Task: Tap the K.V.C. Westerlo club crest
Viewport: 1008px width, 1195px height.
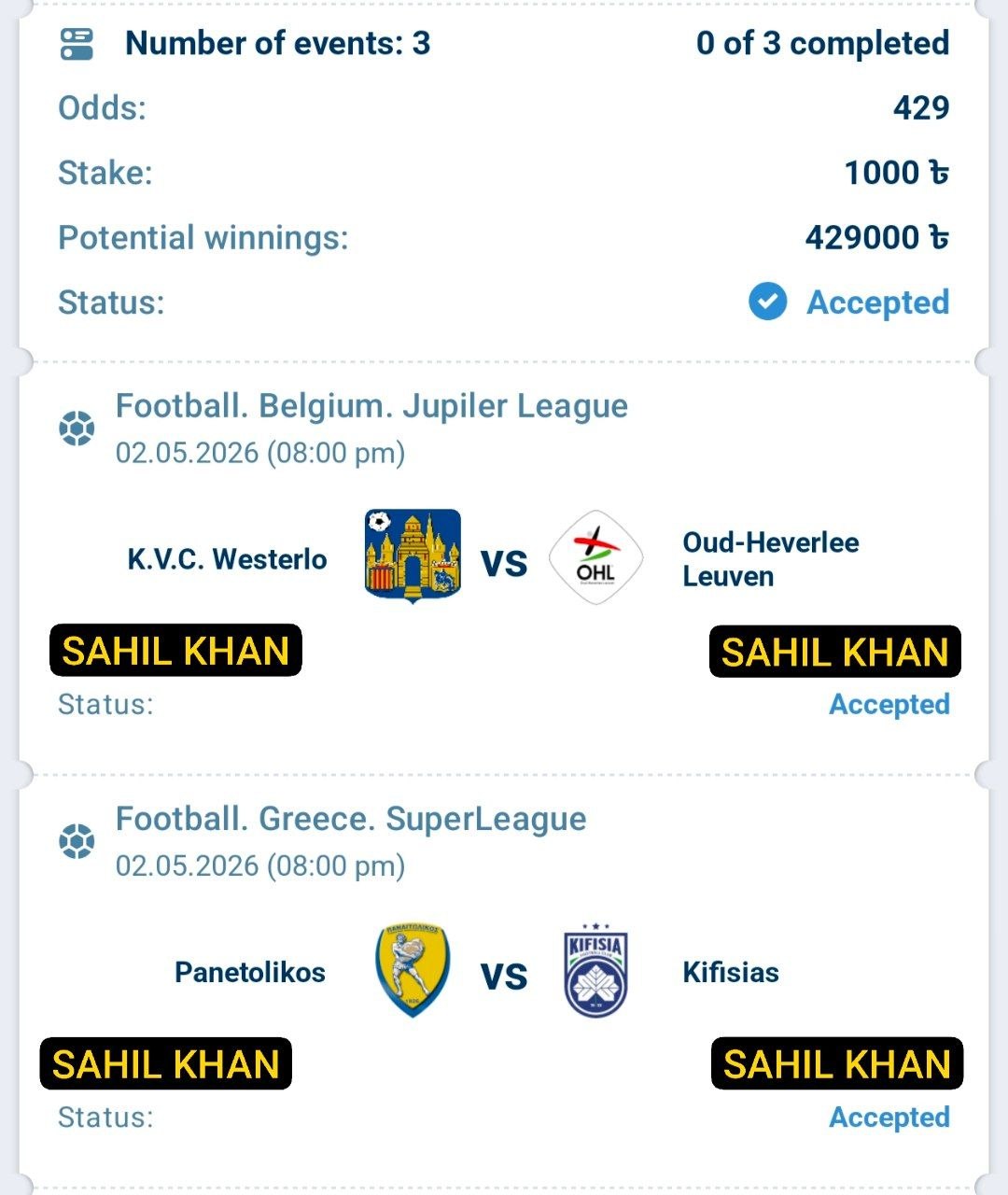Action: 413,556
